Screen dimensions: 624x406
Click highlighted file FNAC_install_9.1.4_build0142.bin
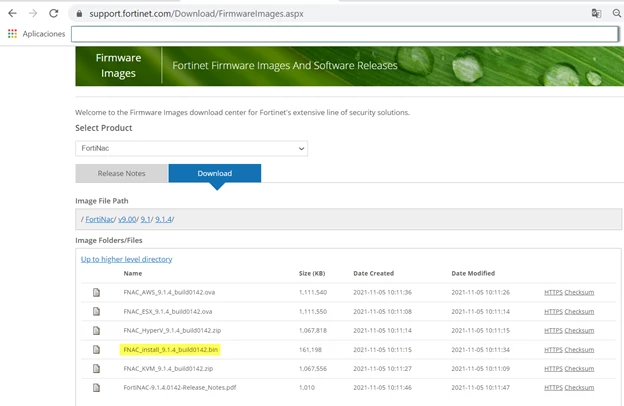point(170,349)
